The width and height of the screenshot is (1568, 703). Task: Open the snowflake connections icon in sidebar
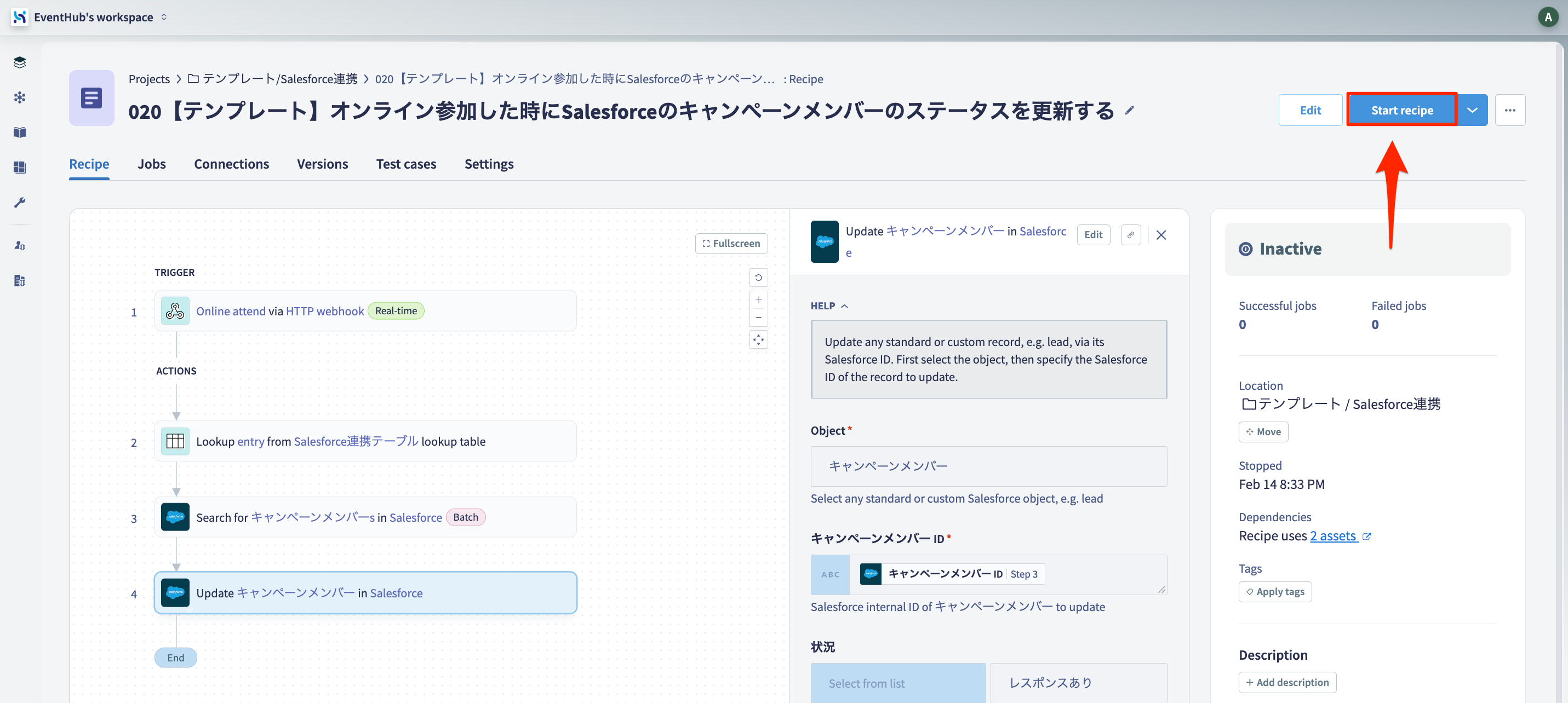[20, 97]
